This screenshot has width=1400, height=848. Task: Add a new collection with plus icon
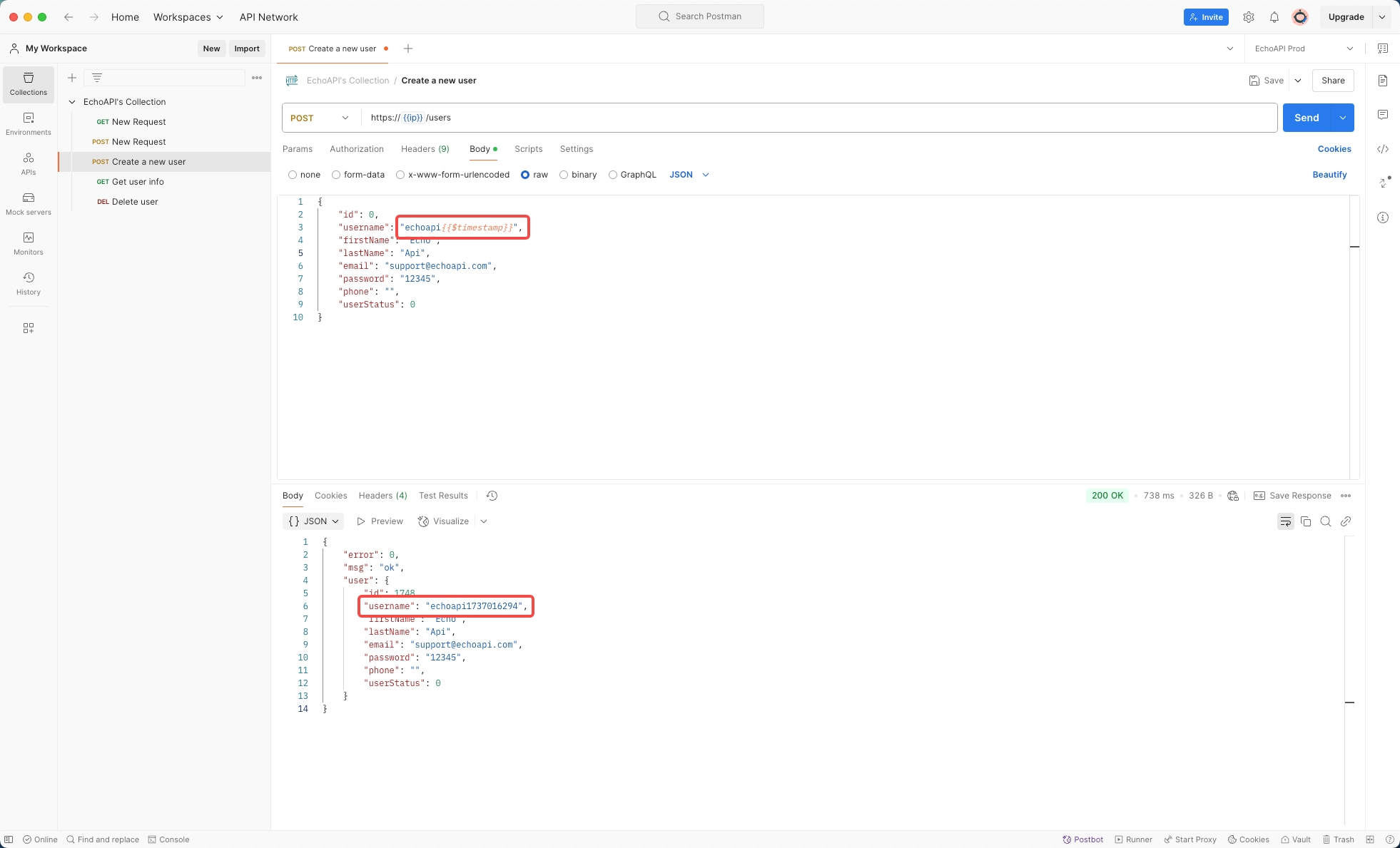pyautogui.click(x=72, y=78)
